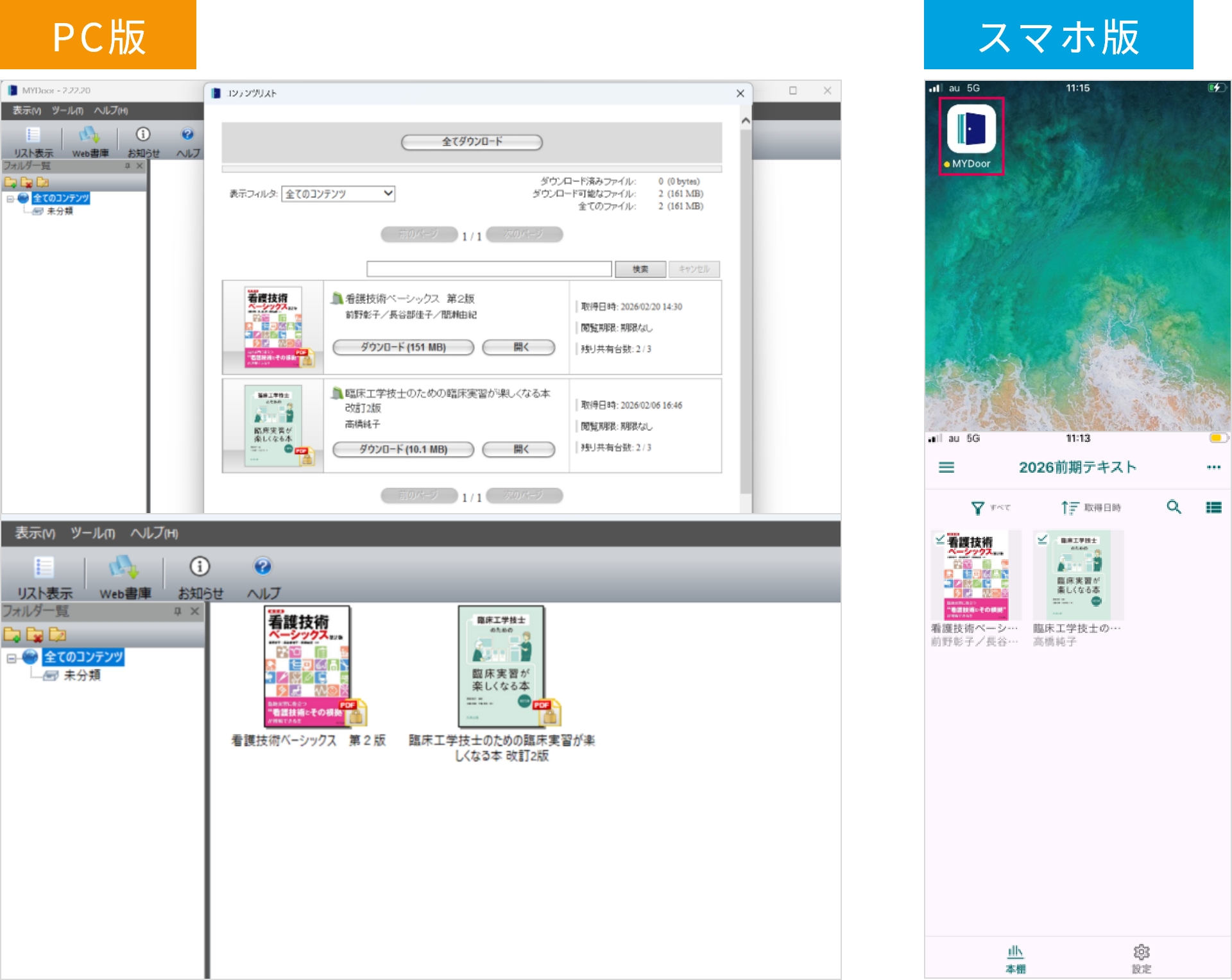Close the コンテンツリスト dialog
This screenshot has width=1232, height=980.
coord(740,94)
